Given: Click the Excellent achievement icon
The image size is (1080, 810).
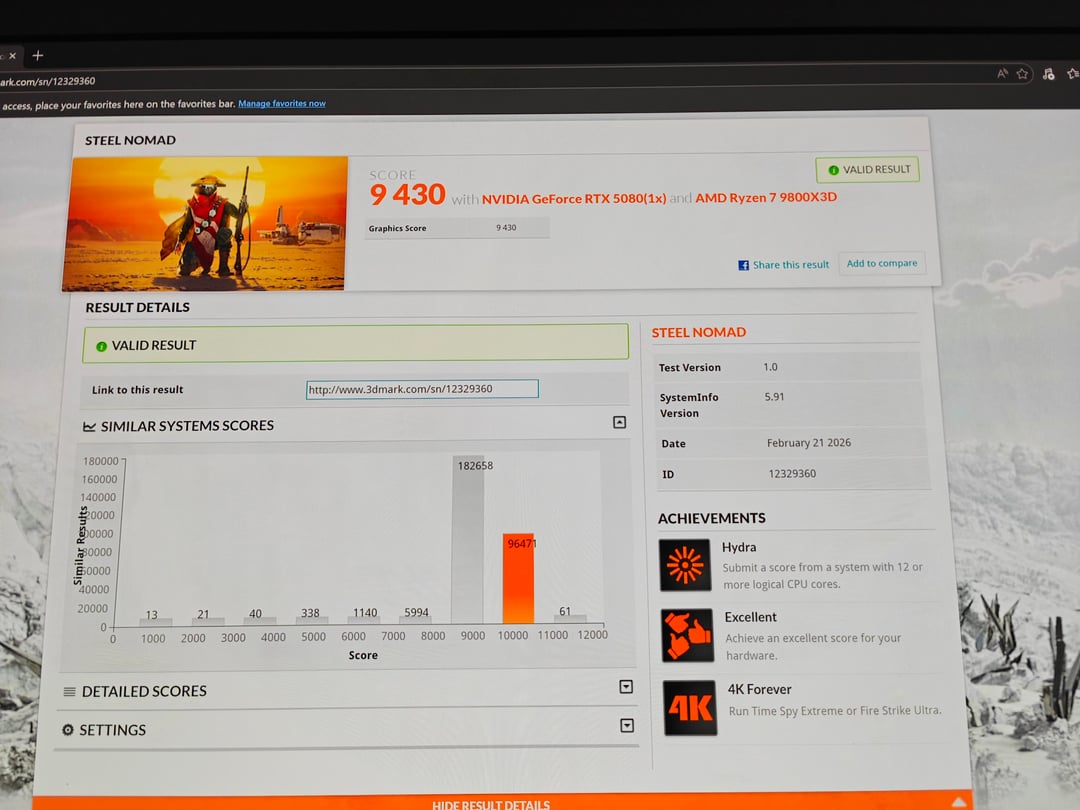Looking at the screenshot, I should tap(687, 635).
